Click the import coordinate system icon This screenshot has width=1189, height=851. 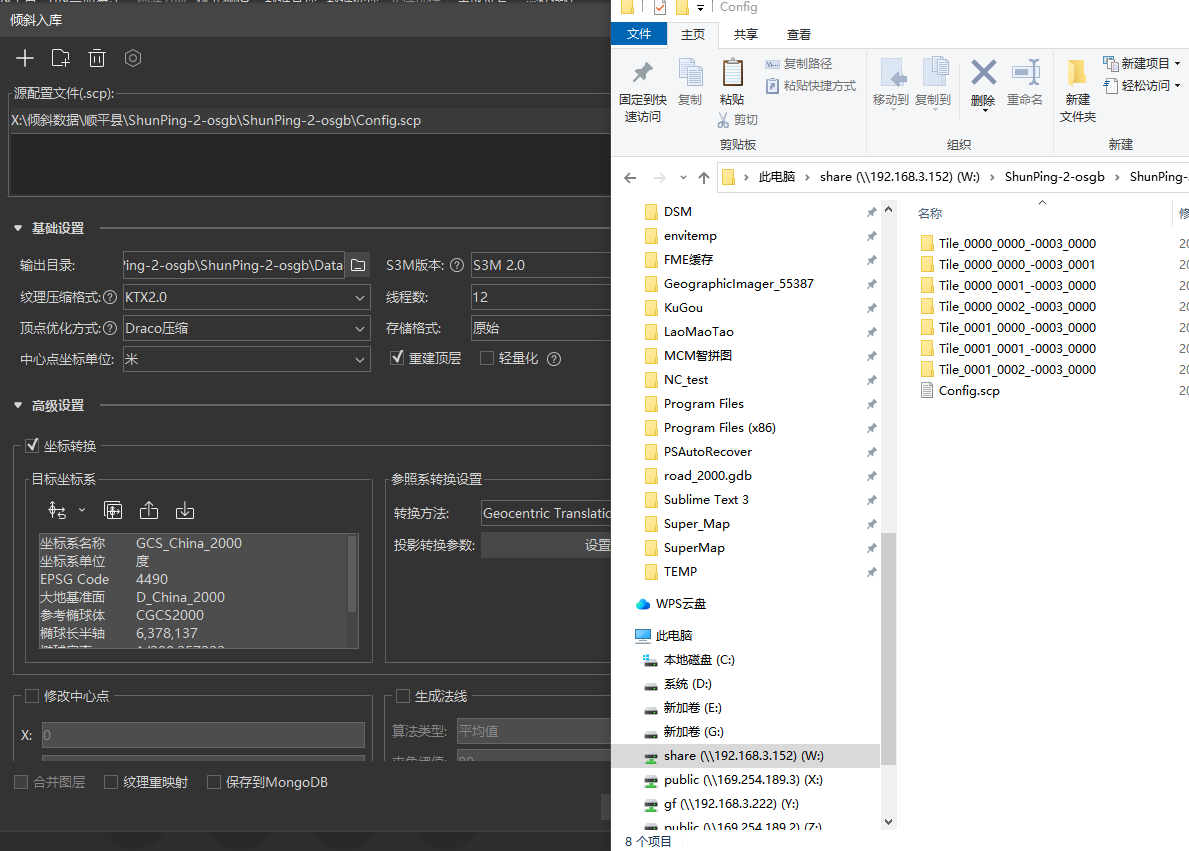185,511
